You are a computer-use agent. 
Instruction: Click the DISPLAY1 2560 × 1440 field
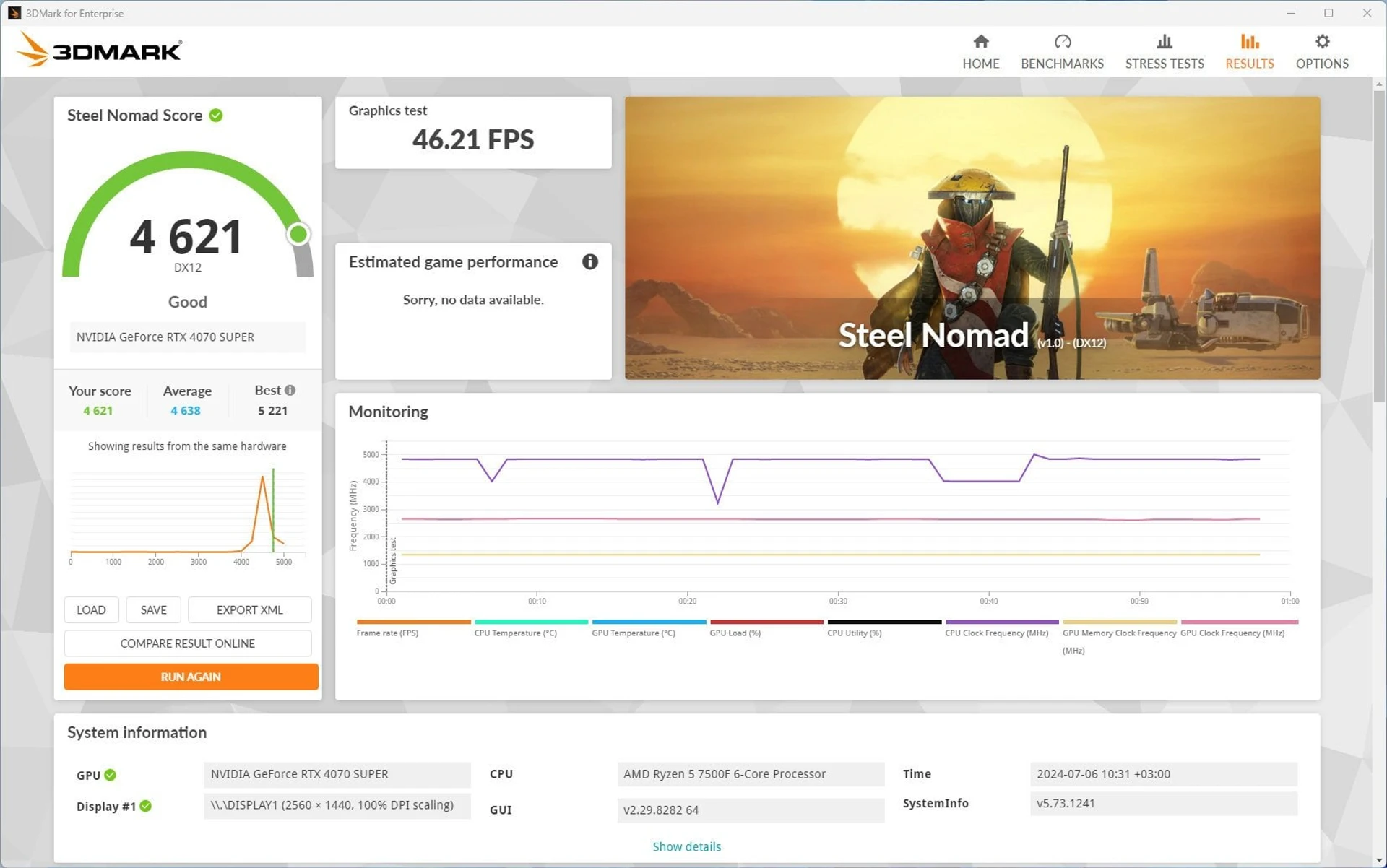click(337, 805)
